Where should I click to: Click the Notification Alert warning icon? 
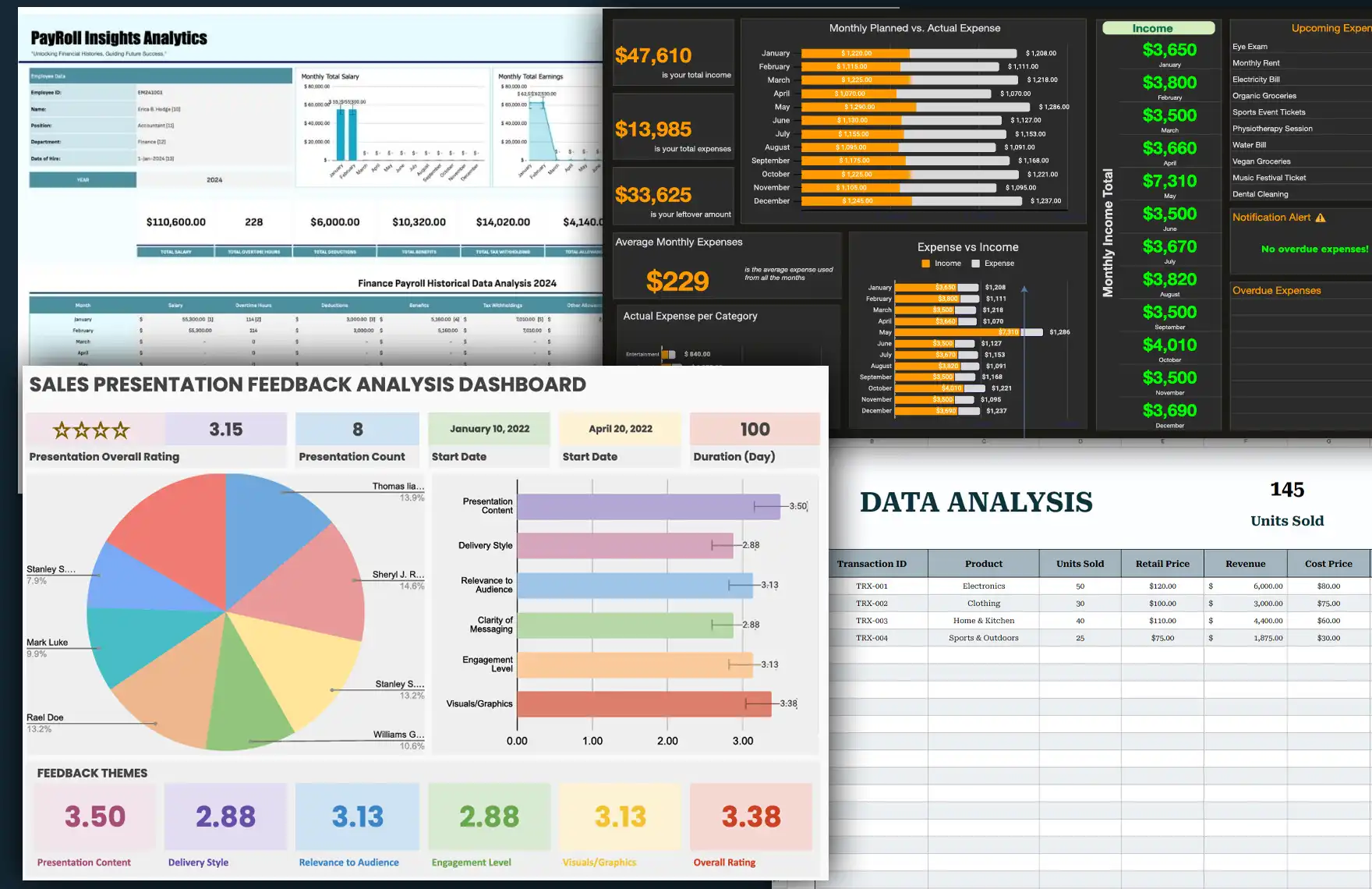[x=1321, y=218]
